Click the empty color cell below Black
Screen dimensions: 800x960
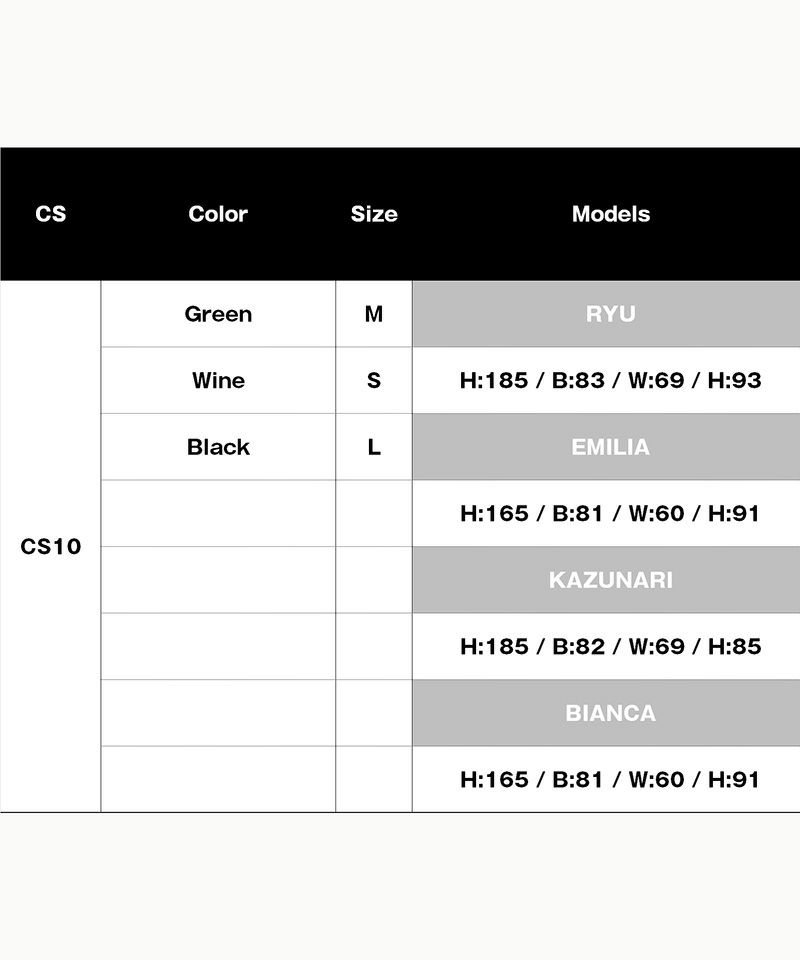coord(218,513)
